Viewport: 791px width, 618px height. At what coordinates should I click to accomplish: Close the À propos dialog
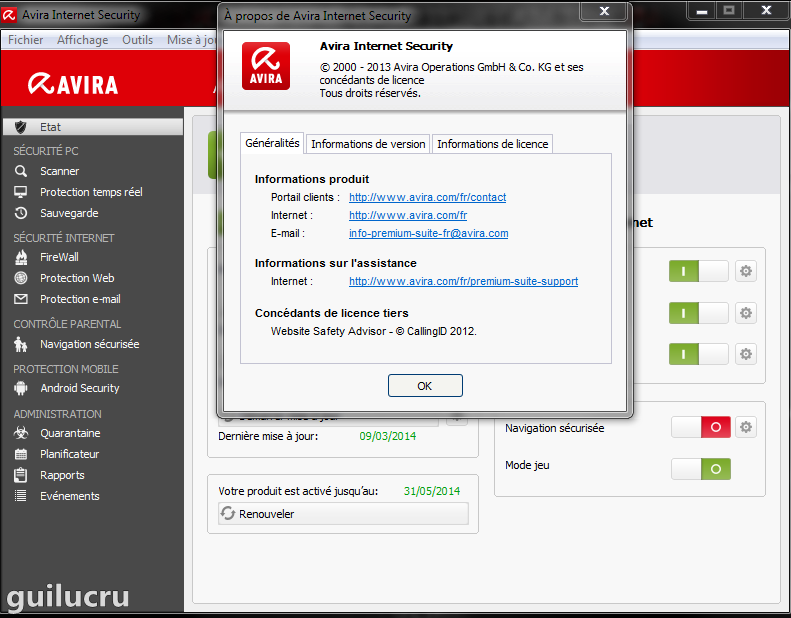(605, 11)
